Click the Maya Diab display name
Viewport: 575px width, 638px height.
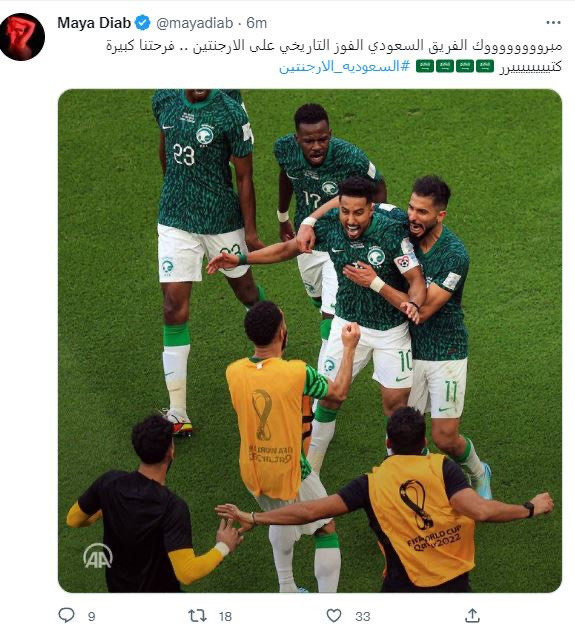(x=94, y=23)
